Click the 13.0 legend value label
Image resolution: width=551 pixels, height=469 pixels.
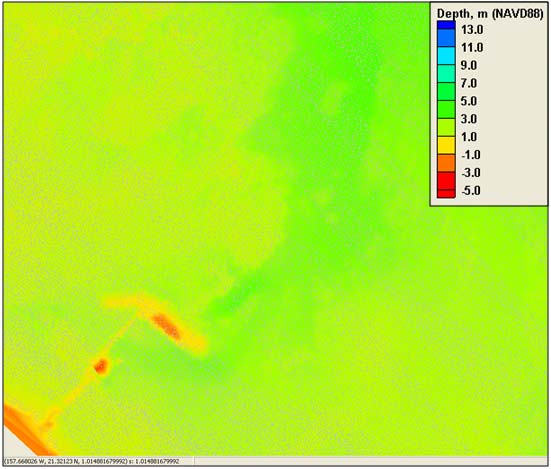(472, 30)
